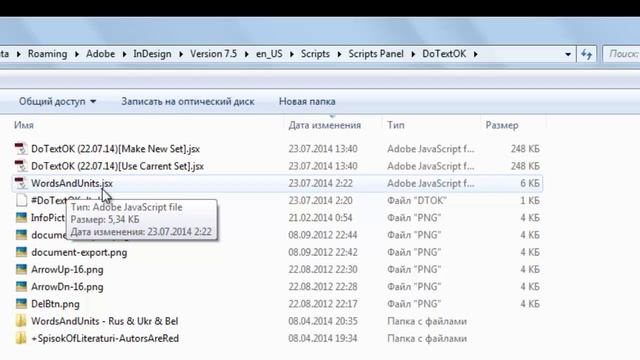
Task: Expand the arrow after InDesign in the path
Action: click(181, 54)
